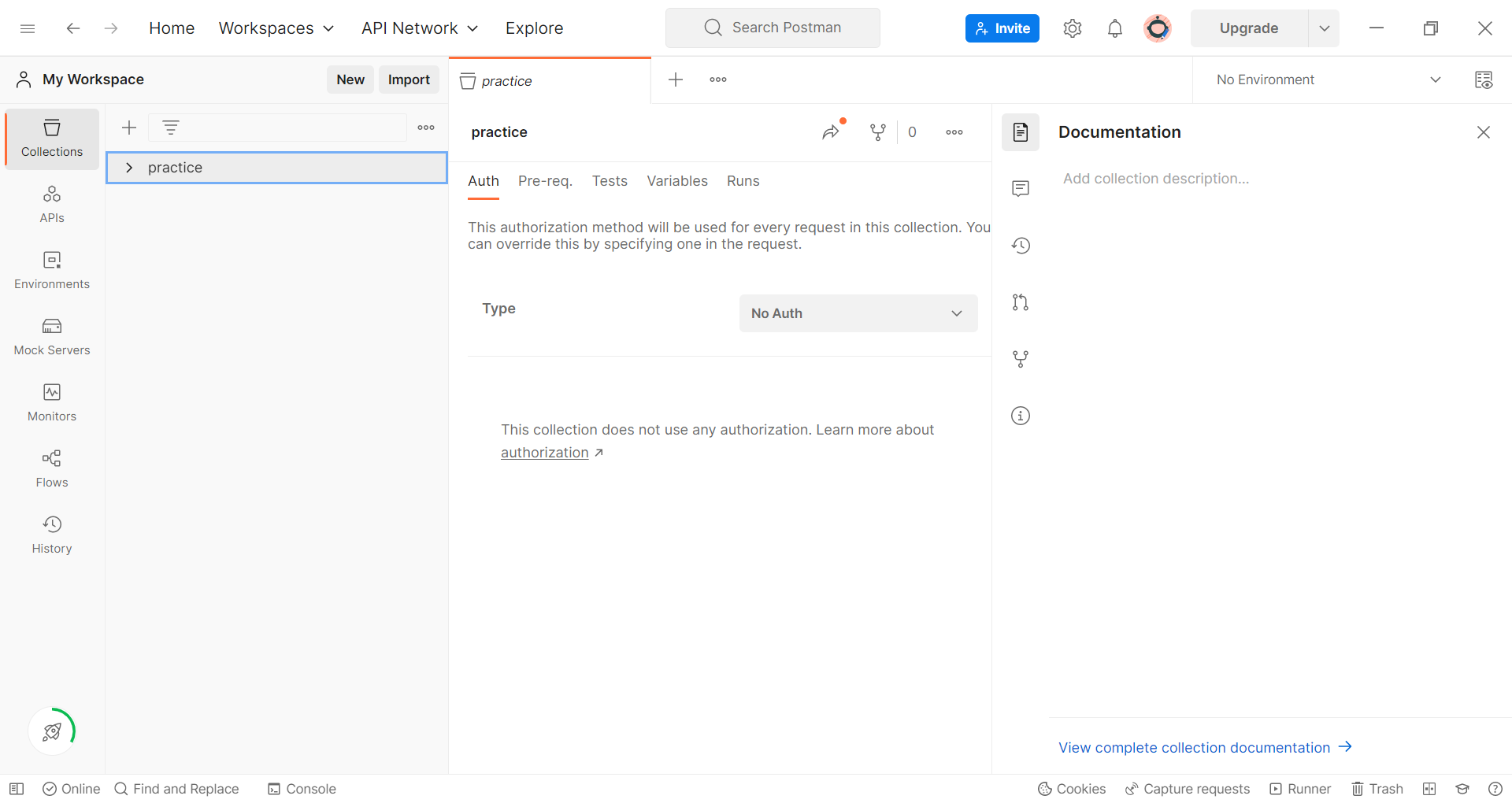Fork the practice collection

tap(877, 132)
